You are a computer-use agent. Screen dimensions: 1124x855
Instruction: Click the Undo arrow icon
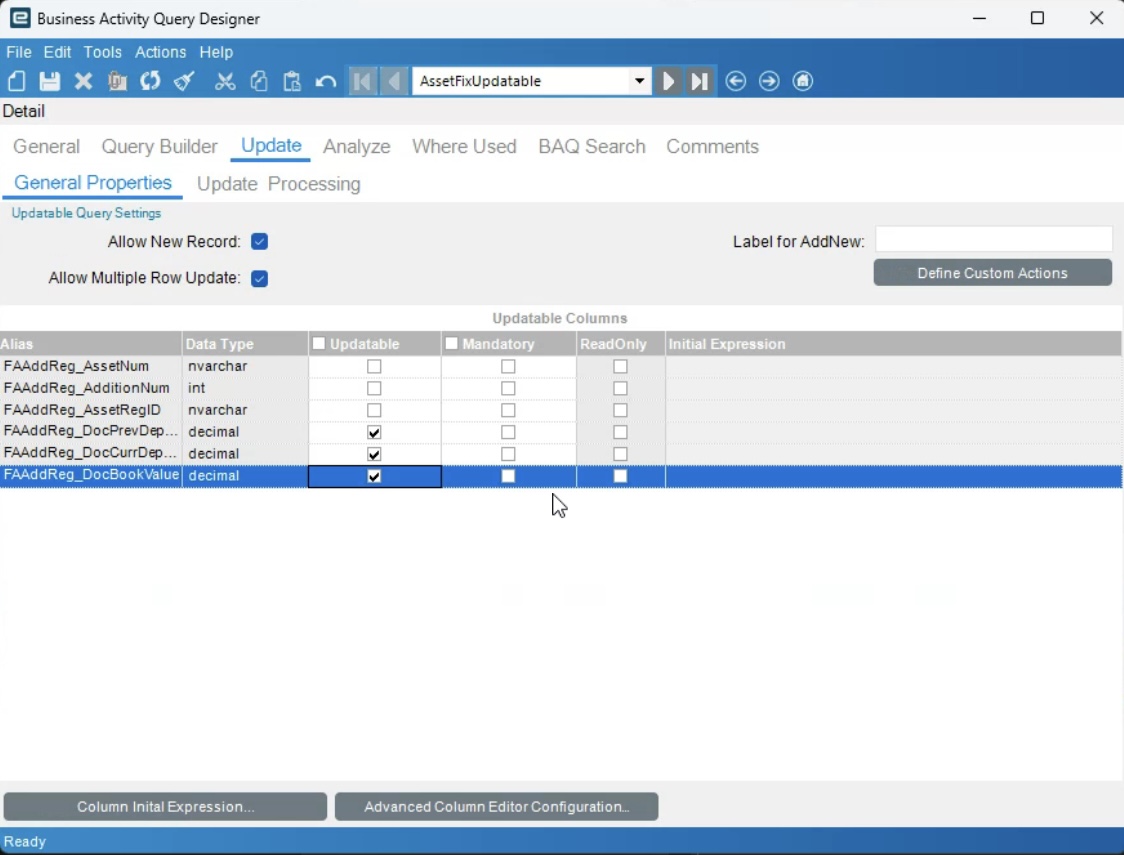pyautogui.click(x=325, y=81)
